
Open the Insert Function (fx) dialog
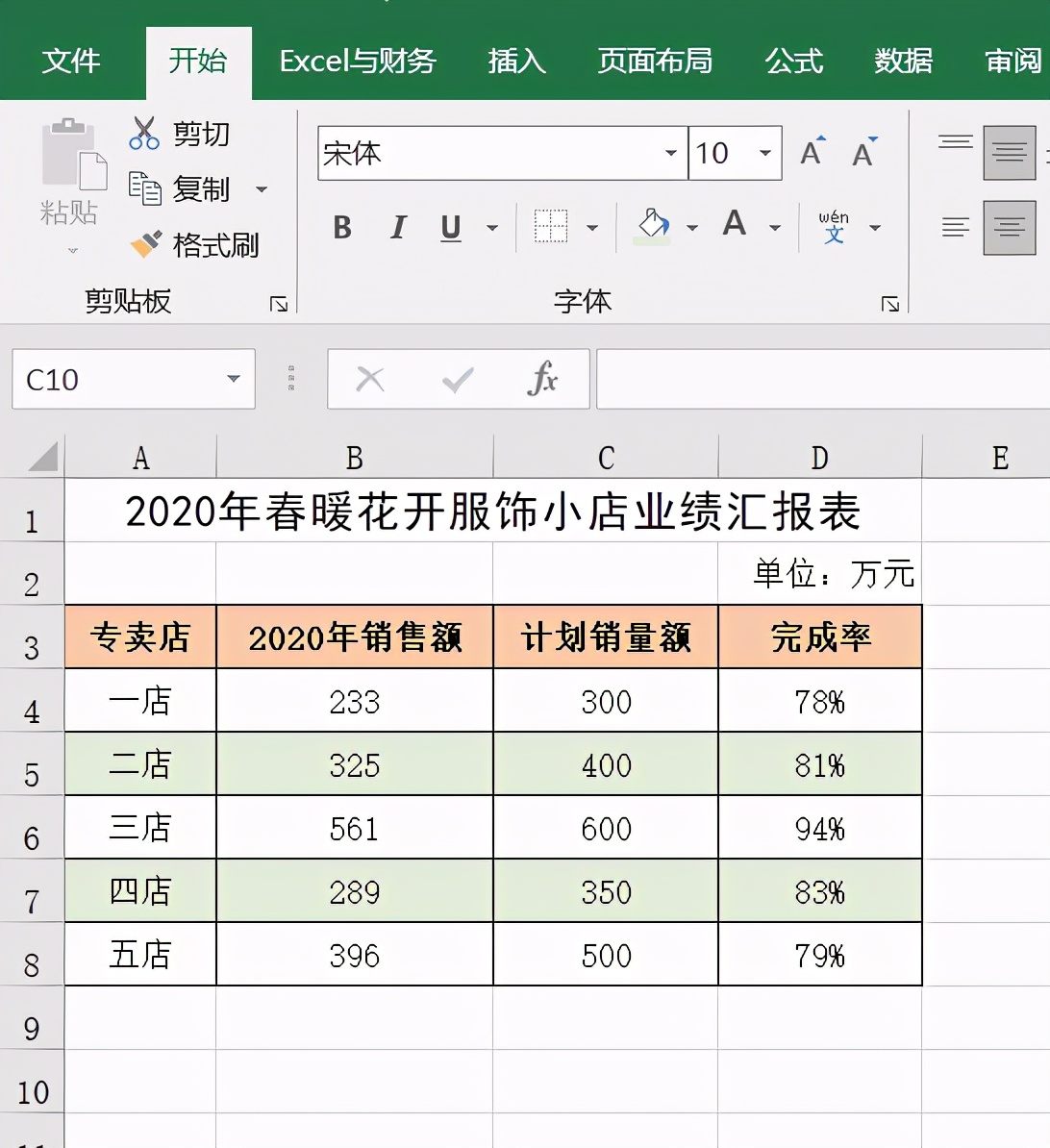[x=543, y=379]
